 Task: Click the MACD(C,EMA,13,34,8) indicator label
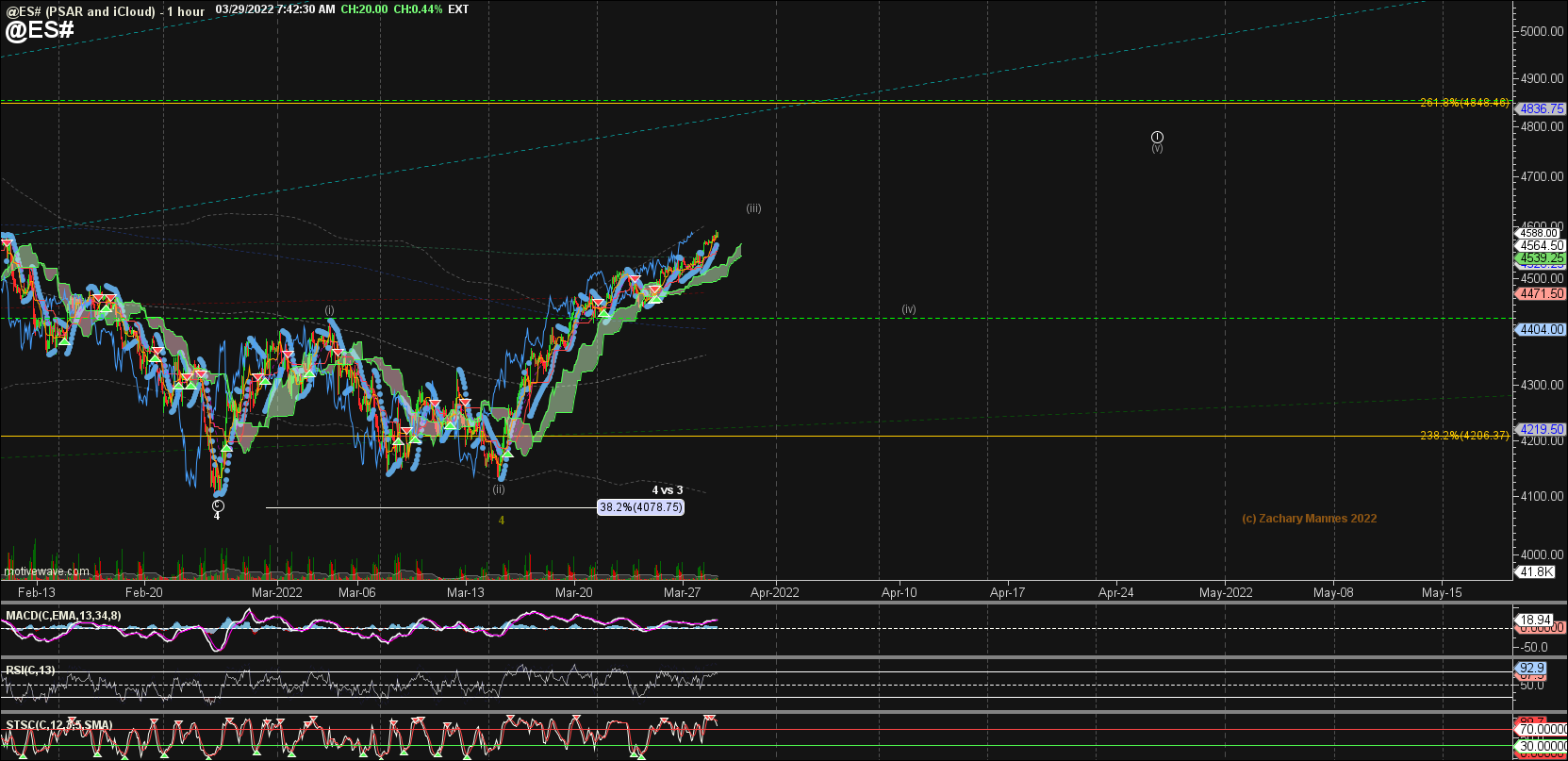(x=63, y=616)
